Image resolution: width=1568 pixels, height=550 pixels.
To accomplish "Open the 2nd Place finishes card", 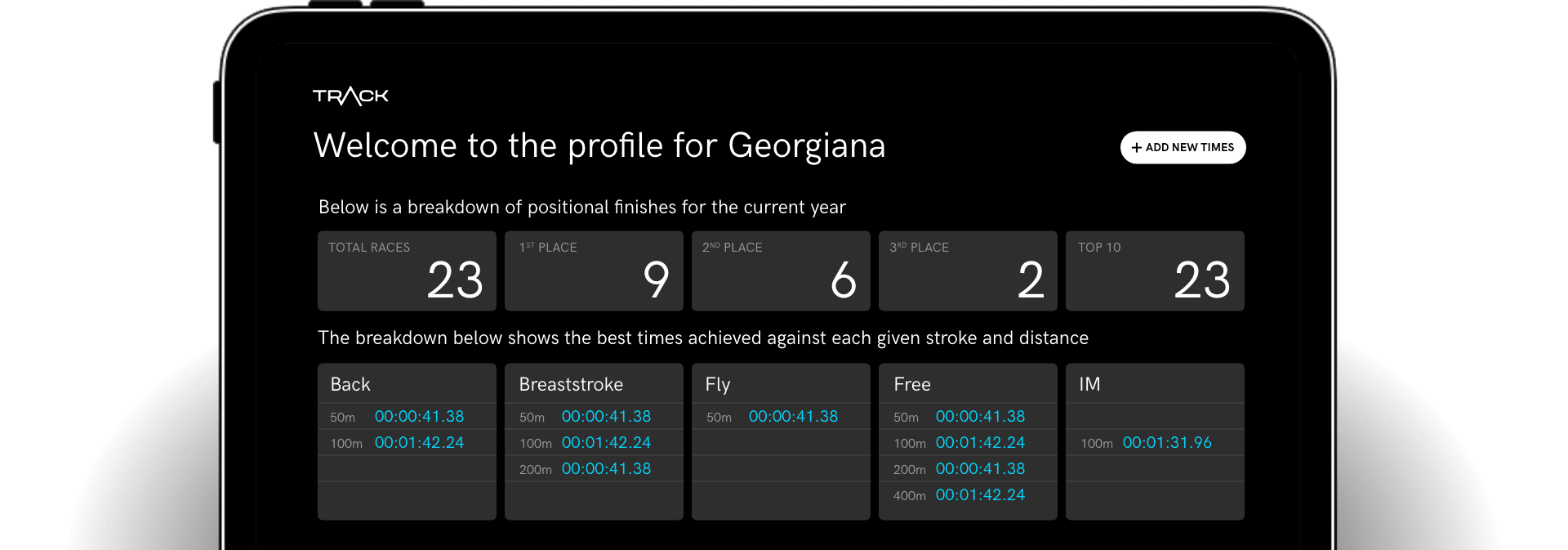I will pos(781,271).
